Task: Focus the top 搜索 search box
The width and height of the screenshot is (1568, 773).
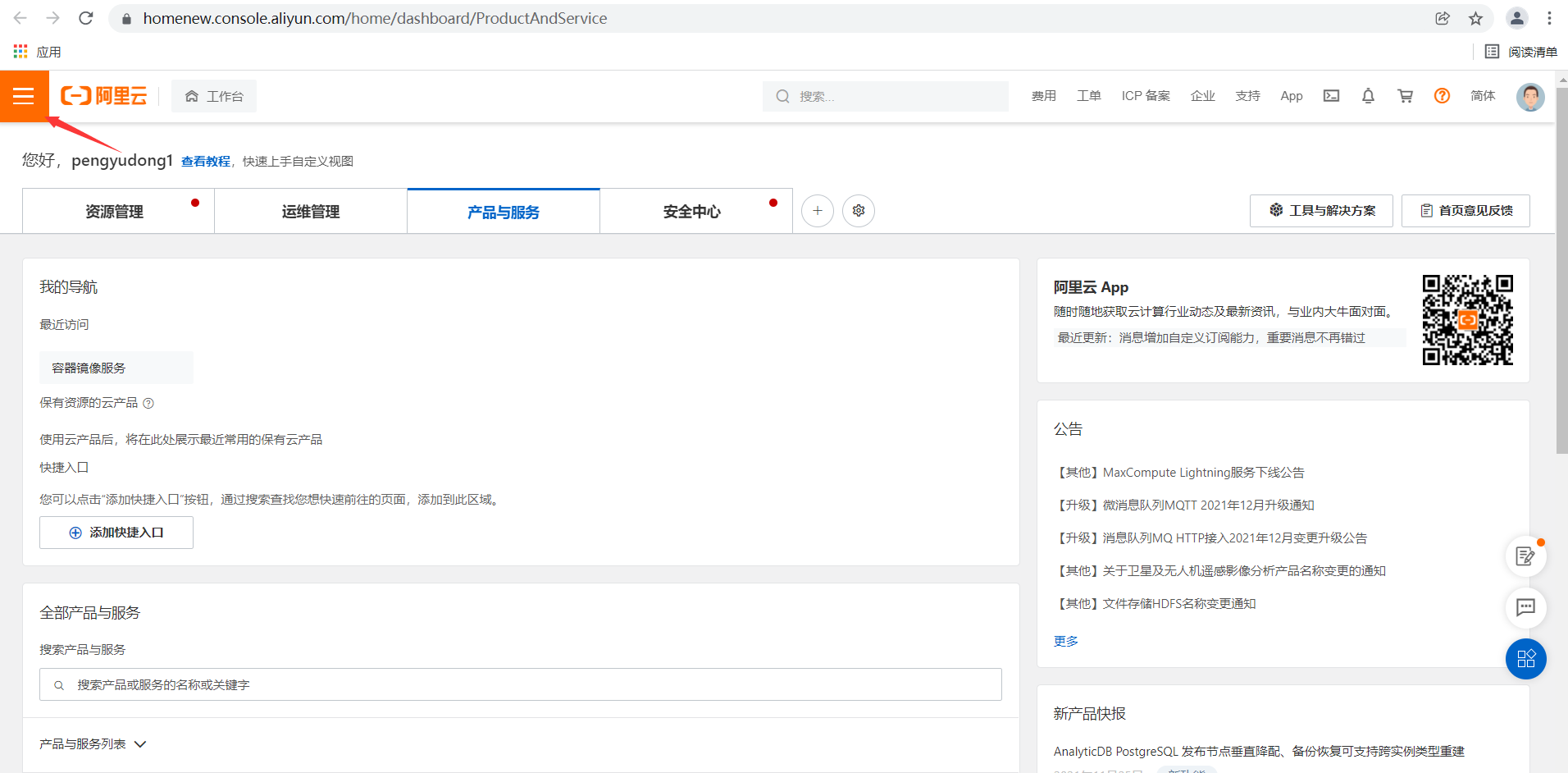Action: coord(886,96)
